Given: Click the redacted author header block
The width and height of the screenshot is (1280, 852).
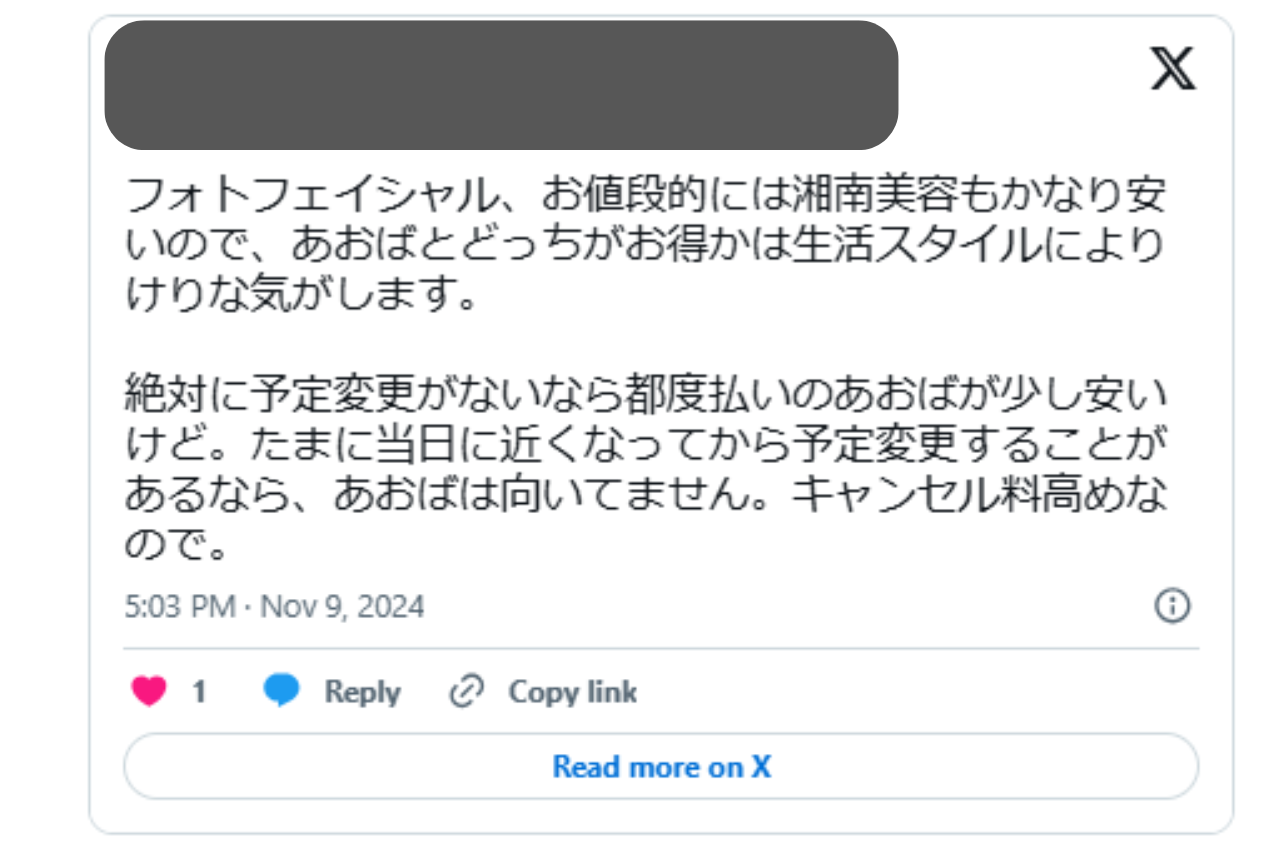Looking at the screenshot, I should [x=501, y=85].
